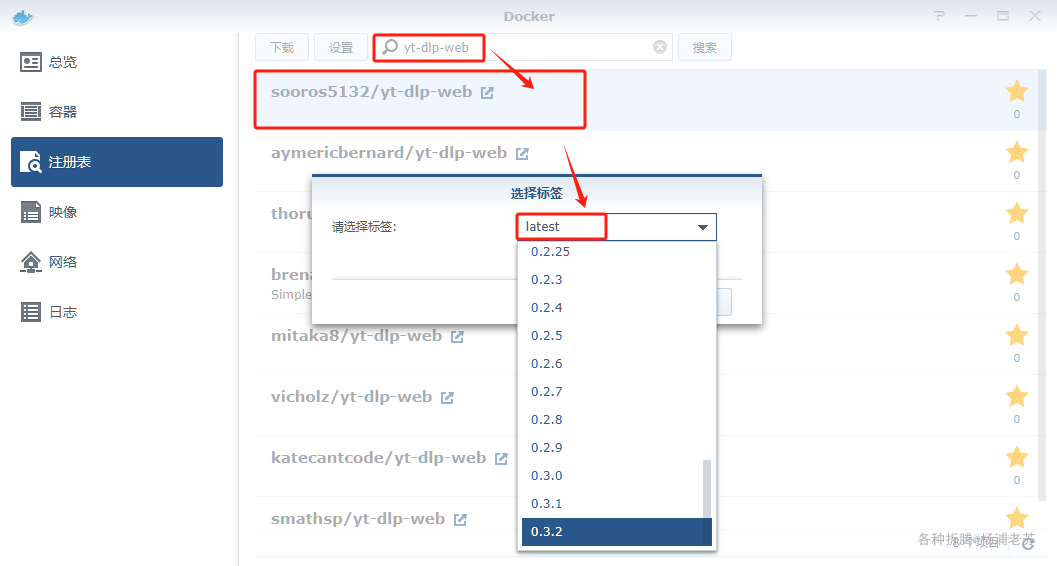Click the help question mark icon
This screenshot has height=566, width=1057.
coord(939,15)
